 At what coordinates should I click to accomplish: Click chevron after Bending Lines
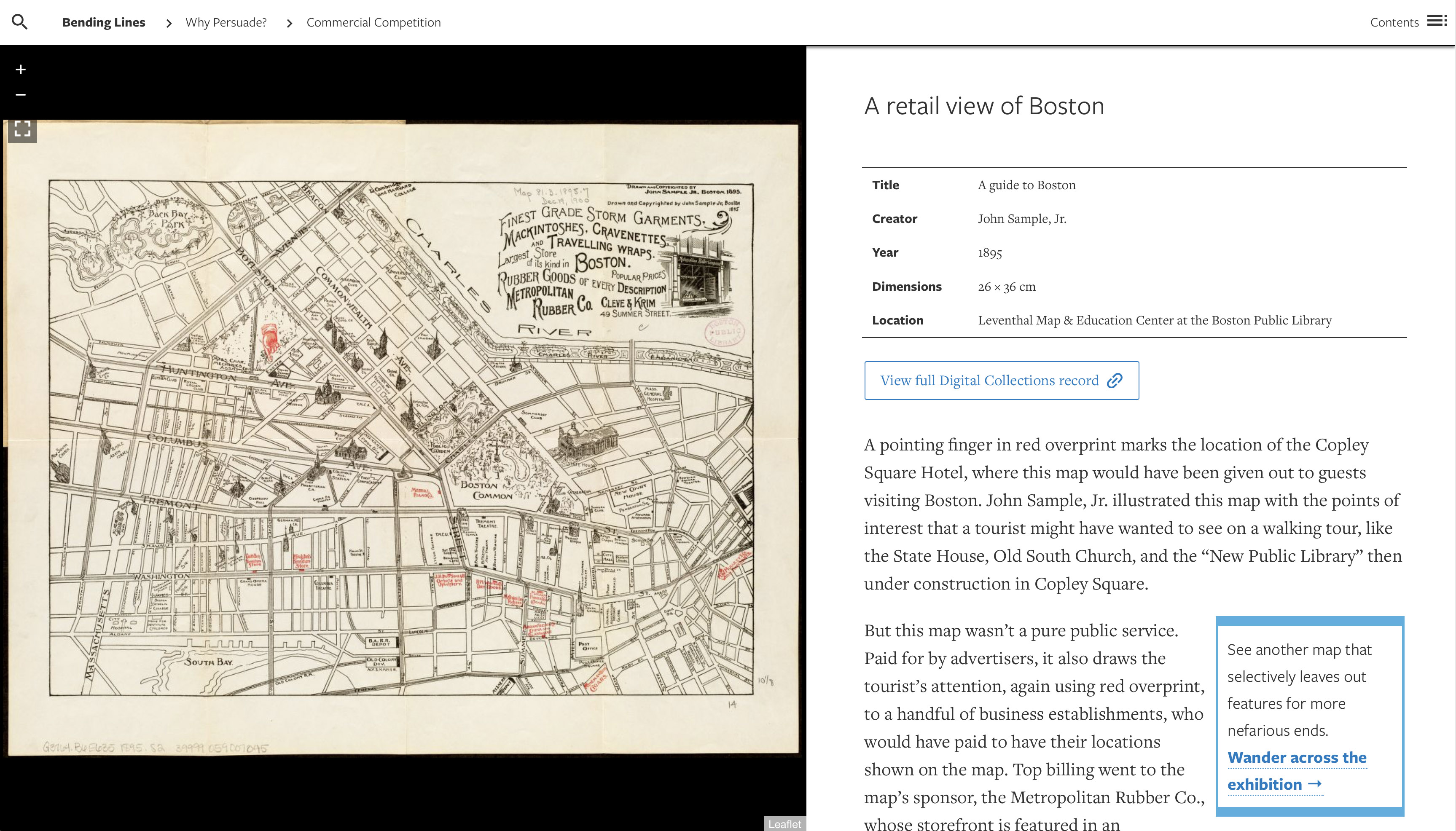point(168,23)
